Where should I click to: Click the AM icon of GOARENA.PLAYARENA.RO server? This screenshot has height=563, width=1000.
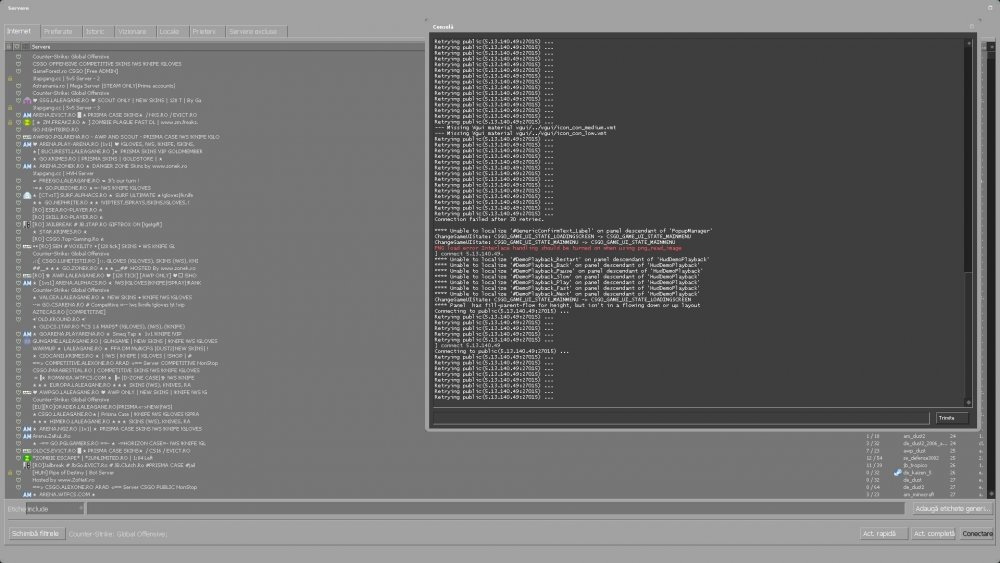27,334
